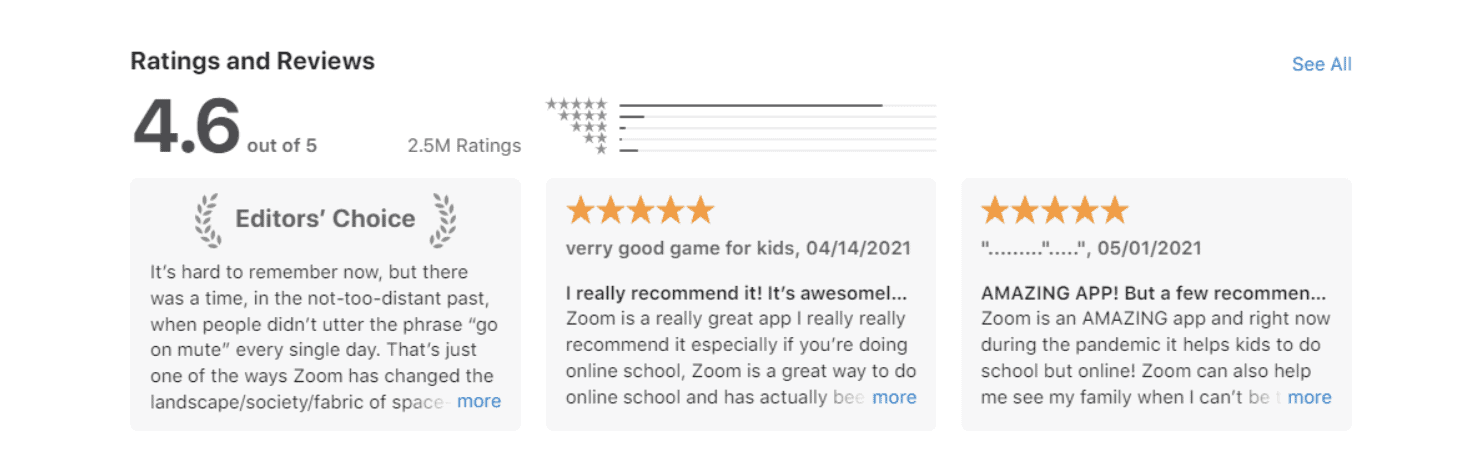Click the stars on AMAZING APP review
The image size is (1480, 456).
point(1055,210)
